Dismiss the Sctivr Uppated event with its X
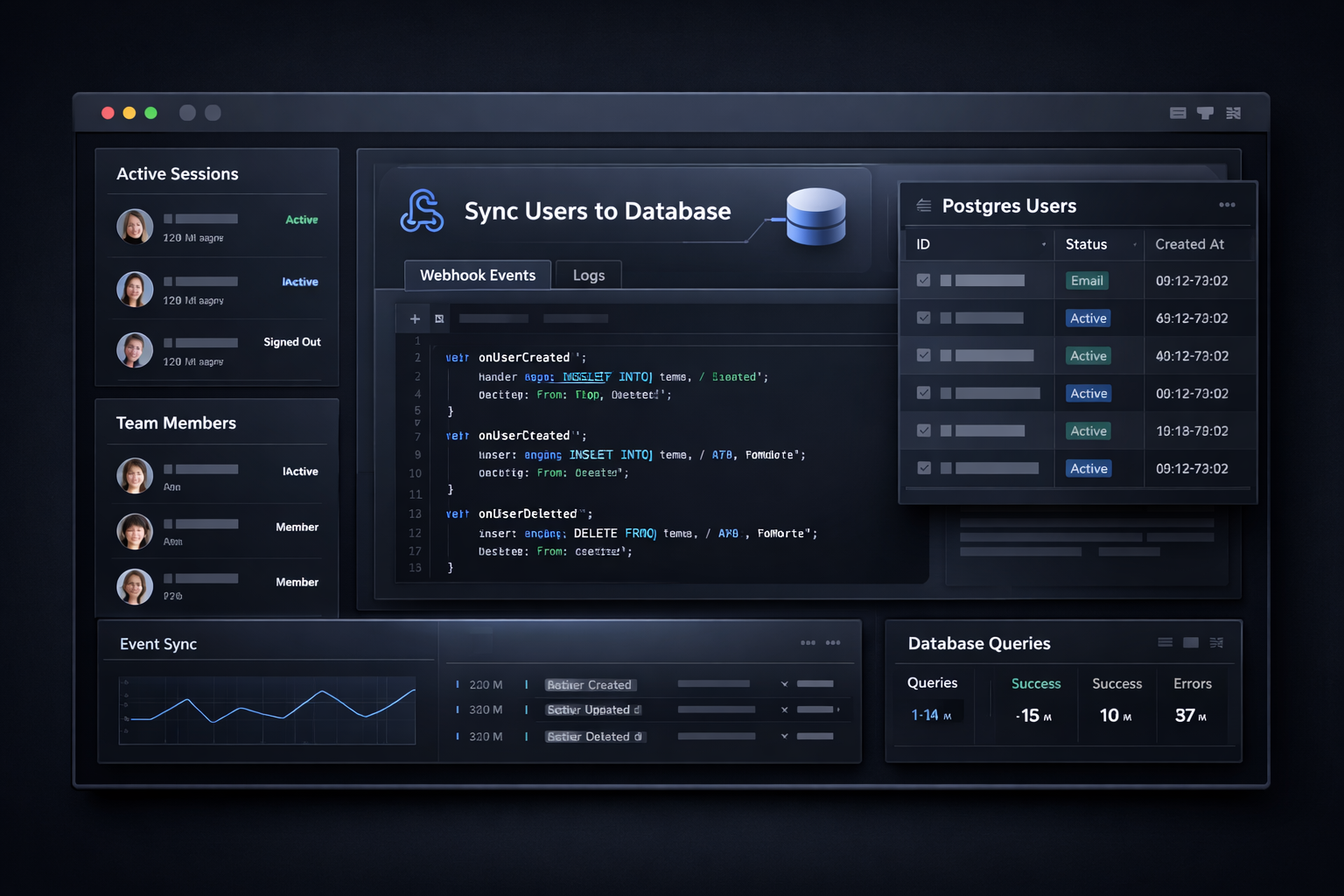 784,710
